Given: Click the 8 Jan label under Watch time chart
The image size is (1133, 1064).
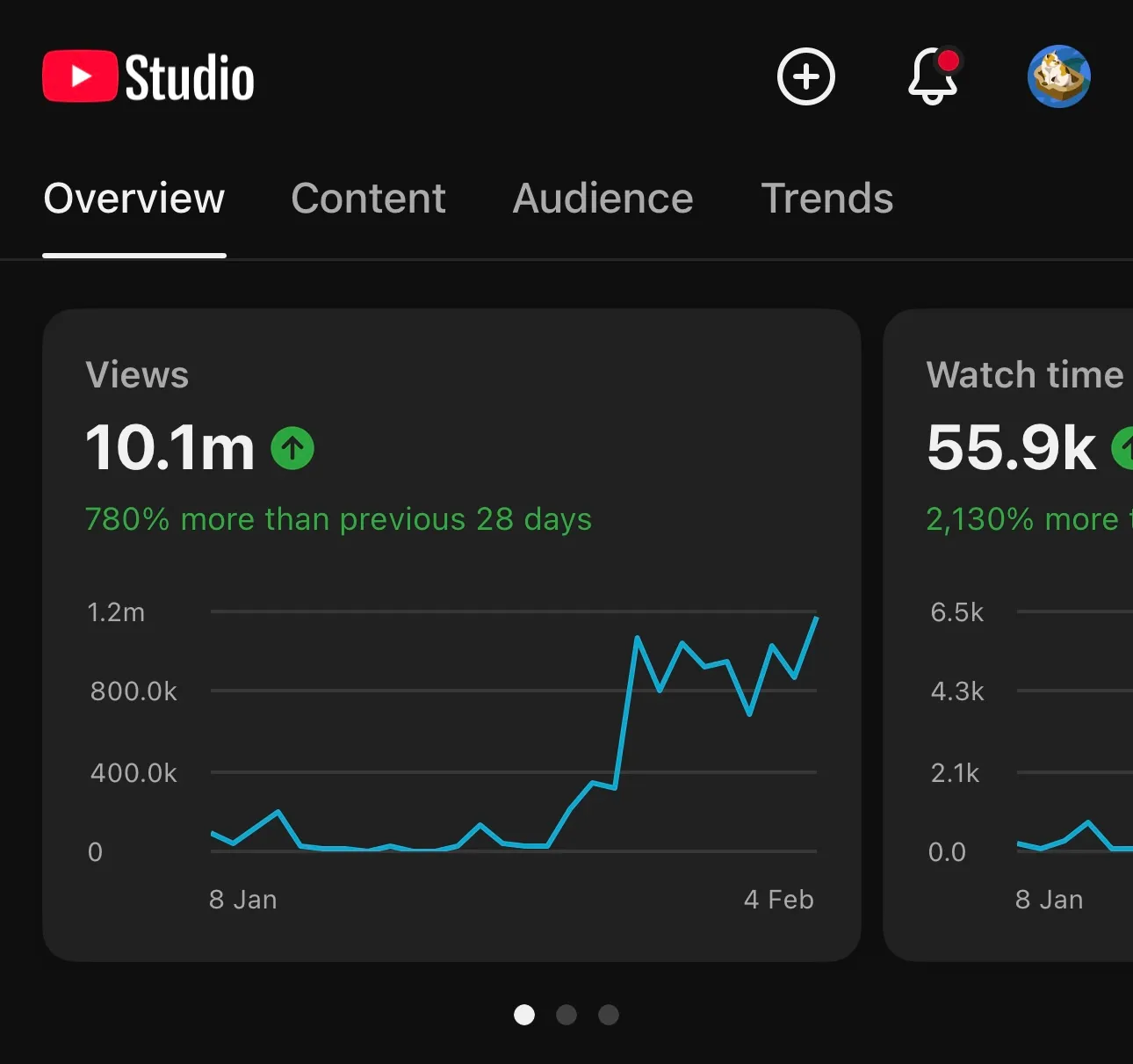Looking at the screenshot, I should click(1050, 900).
